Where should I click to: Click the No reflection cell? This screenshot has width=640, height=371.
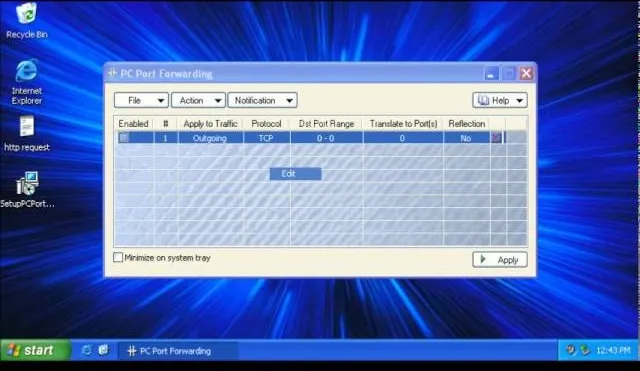(x=466, y=138)
